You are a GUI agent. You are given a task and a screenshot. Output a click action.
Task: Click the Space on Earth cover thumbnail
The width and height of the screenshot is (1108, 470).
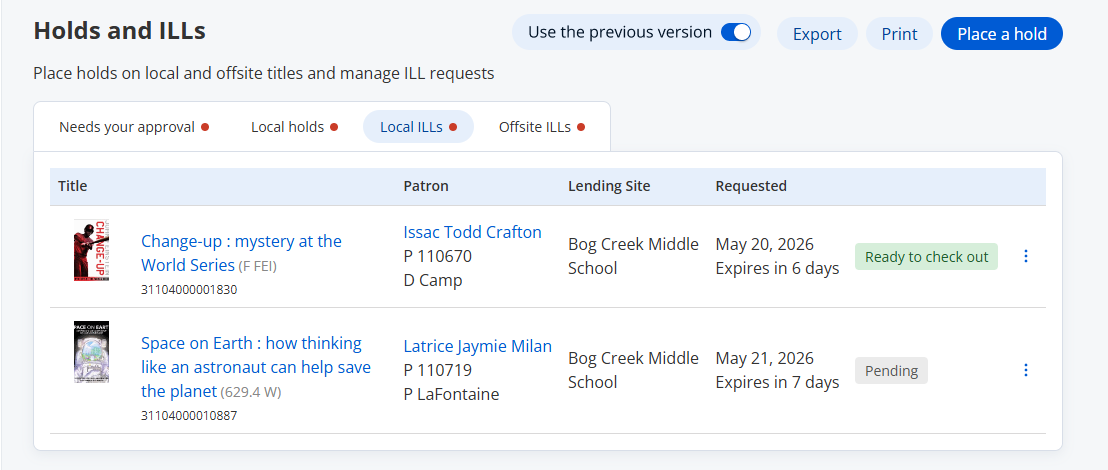click(x=91, y=352)
